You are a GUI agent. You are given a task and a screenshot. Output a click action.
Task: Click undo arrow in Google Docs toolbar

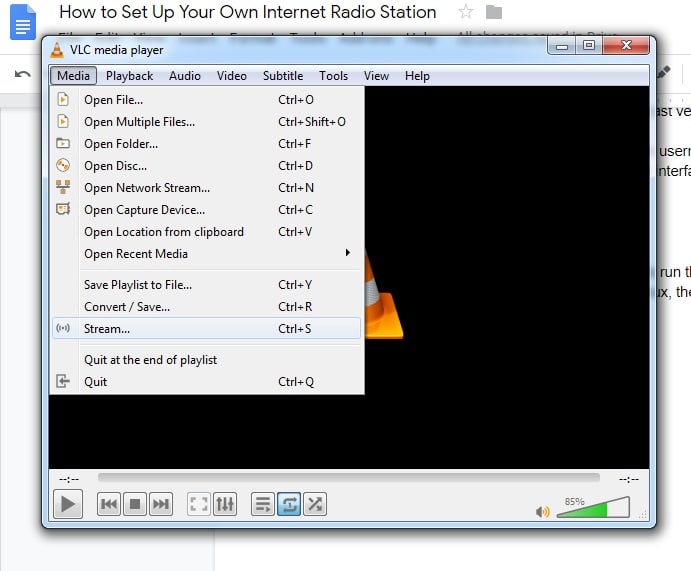[22, 74]
